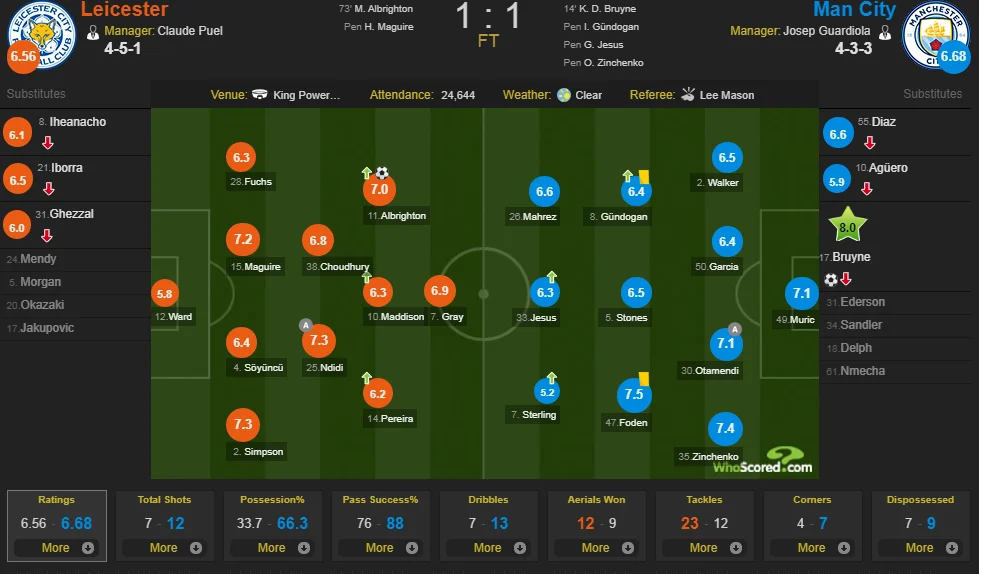Viewport: 983px width, 574px height.
Task: Select Maguire's 7.2 rating circle on pitch
Action: 242,240
